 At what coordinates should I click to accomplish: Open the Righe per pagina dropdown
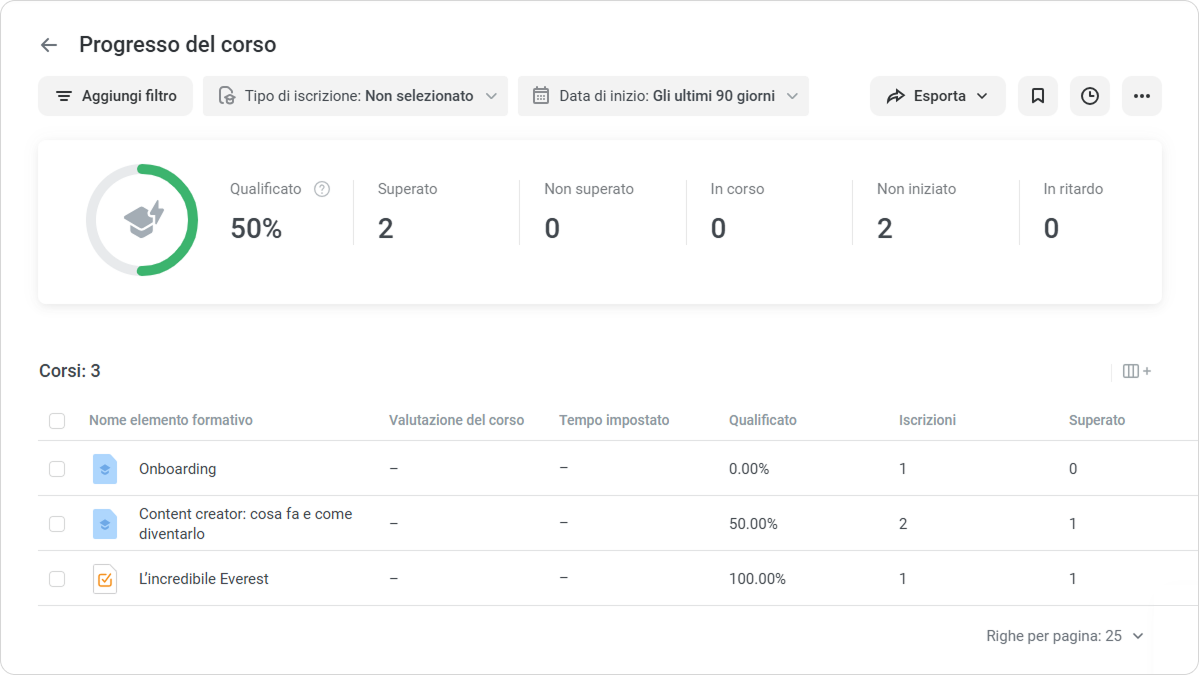click(1065, 636)
